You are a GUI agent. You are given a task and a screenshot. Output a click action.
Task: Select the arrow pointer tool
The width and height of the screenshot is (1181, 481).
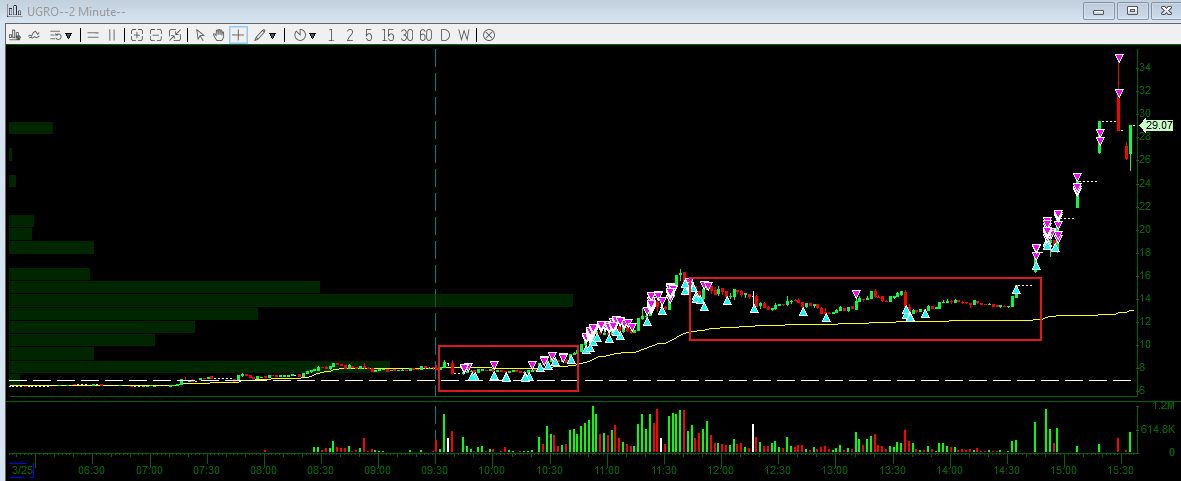[x=200, y=35]
